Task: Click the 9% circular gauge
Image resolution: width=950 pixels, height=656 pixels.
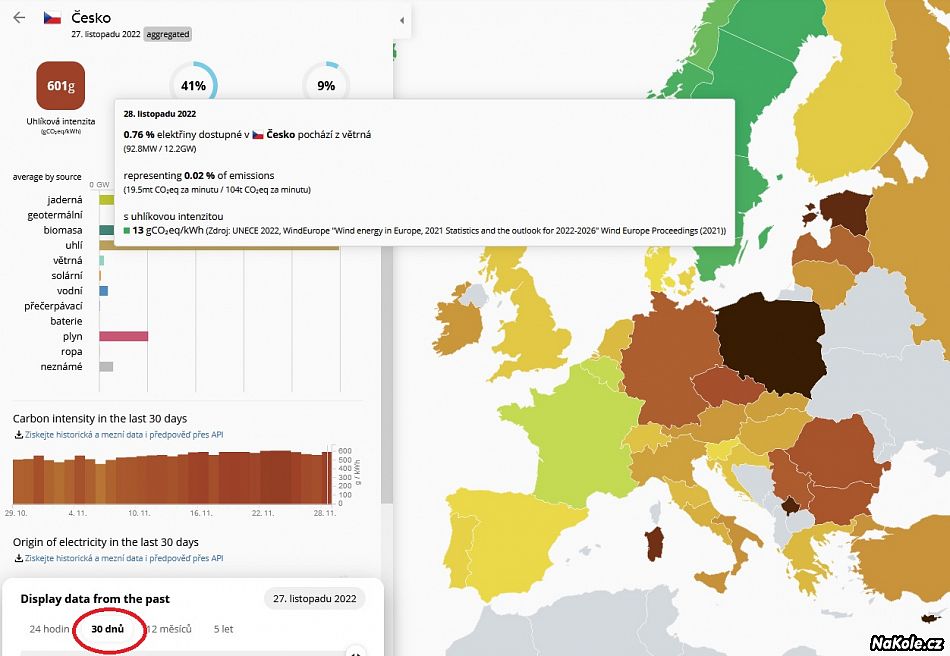Action: click(x=326, y=86)
